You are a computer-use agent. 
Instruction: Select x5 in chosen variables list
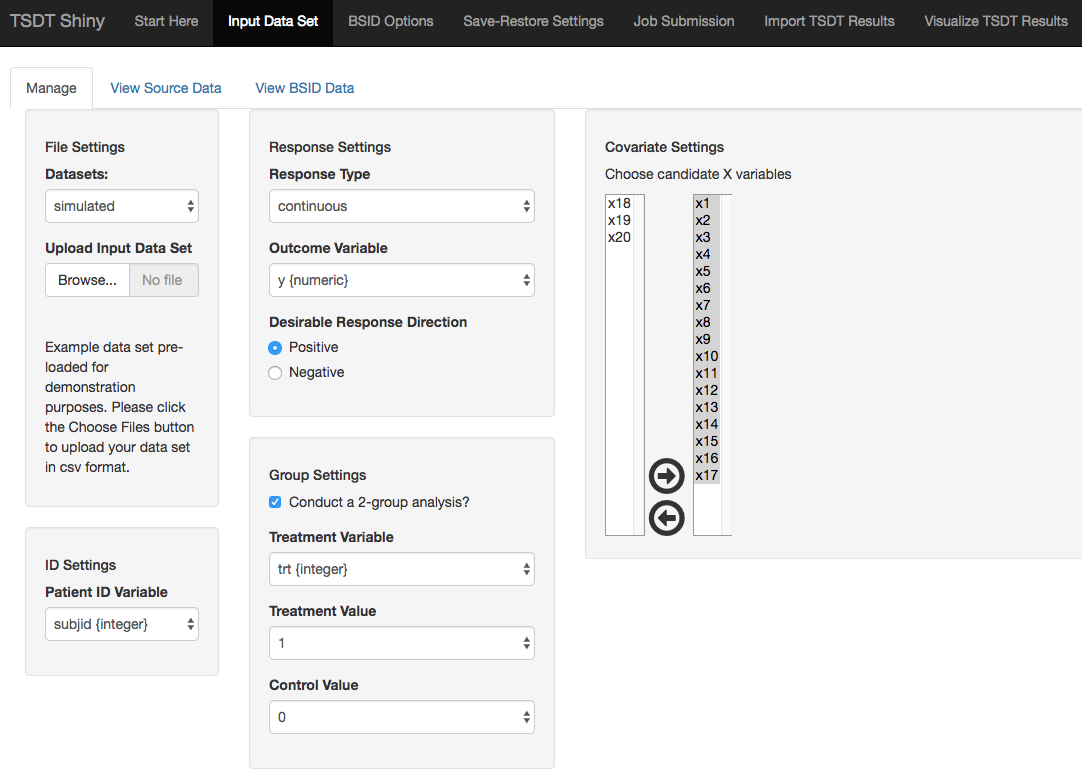point(707,271)
